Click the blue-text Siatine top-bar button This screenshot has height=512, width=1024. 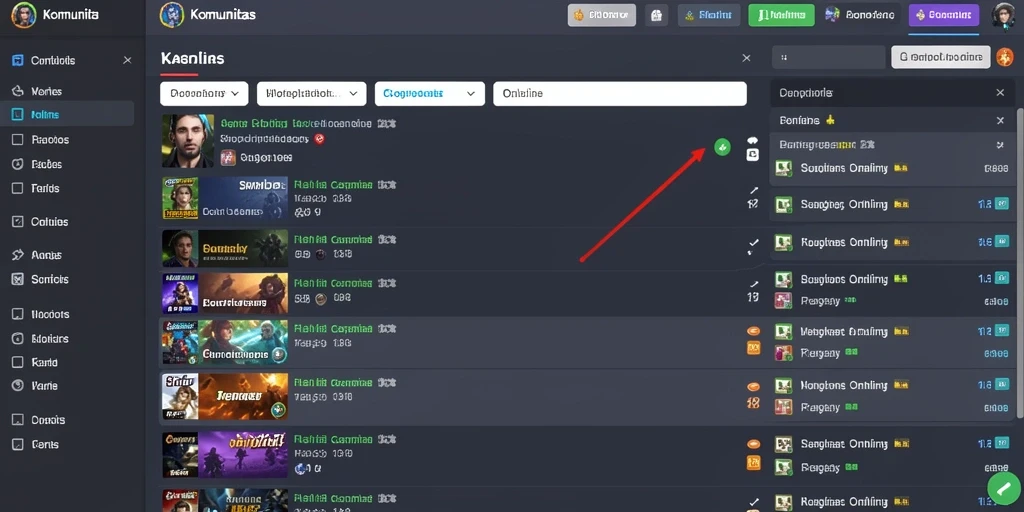(709, 15)
